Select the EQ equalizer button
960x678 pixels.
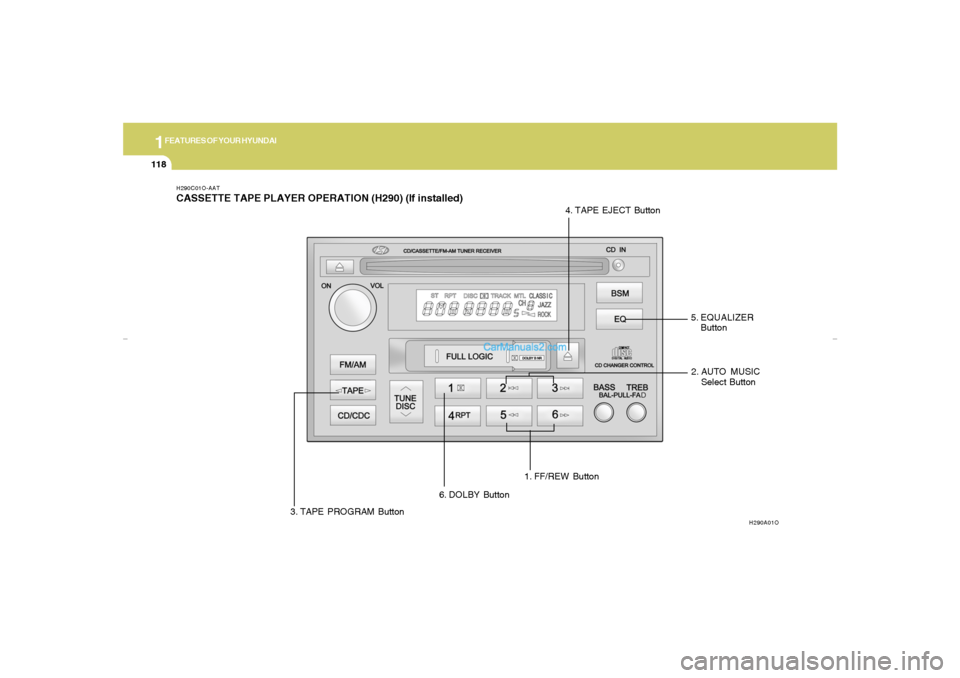[620, 319]
